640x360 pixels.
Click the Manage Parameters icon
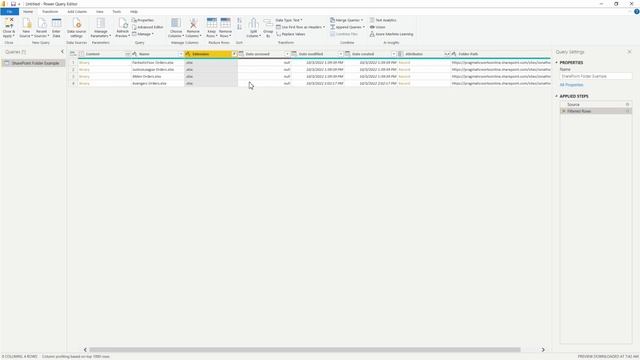coord(101,23)
